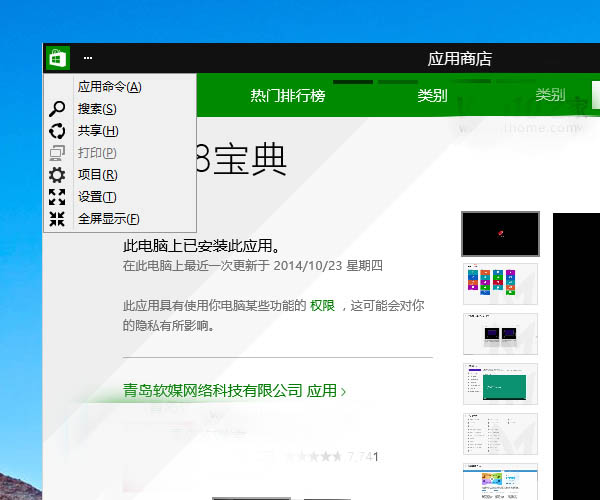Click the circular share icon in the menu
600x500 pixels.
point(57,131)
